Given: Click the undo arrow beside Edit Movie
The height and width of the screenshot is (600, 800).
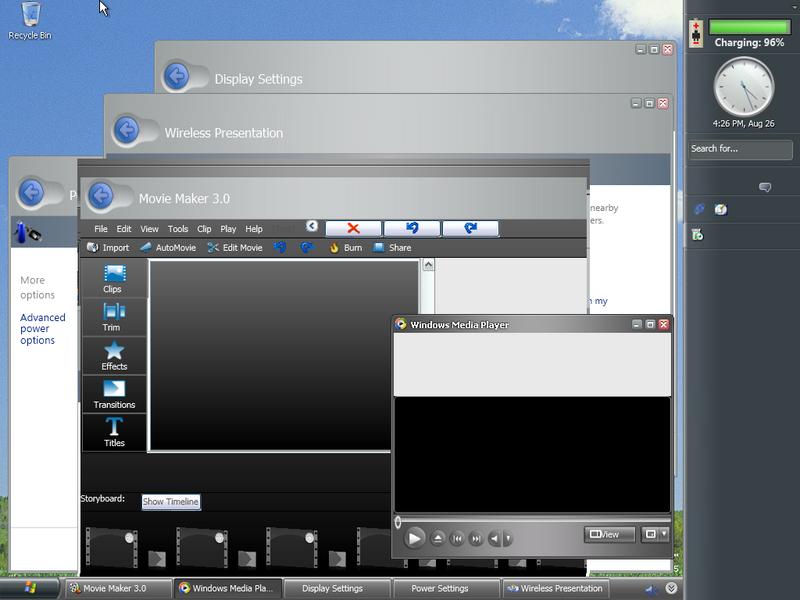Looking at the screenshot, I should (280, 247).
